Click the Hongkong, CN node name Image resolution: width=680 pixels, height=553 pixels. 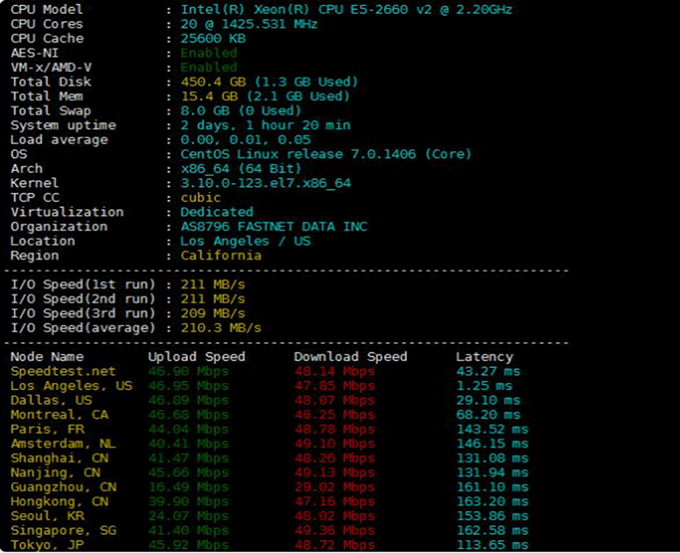59,501
